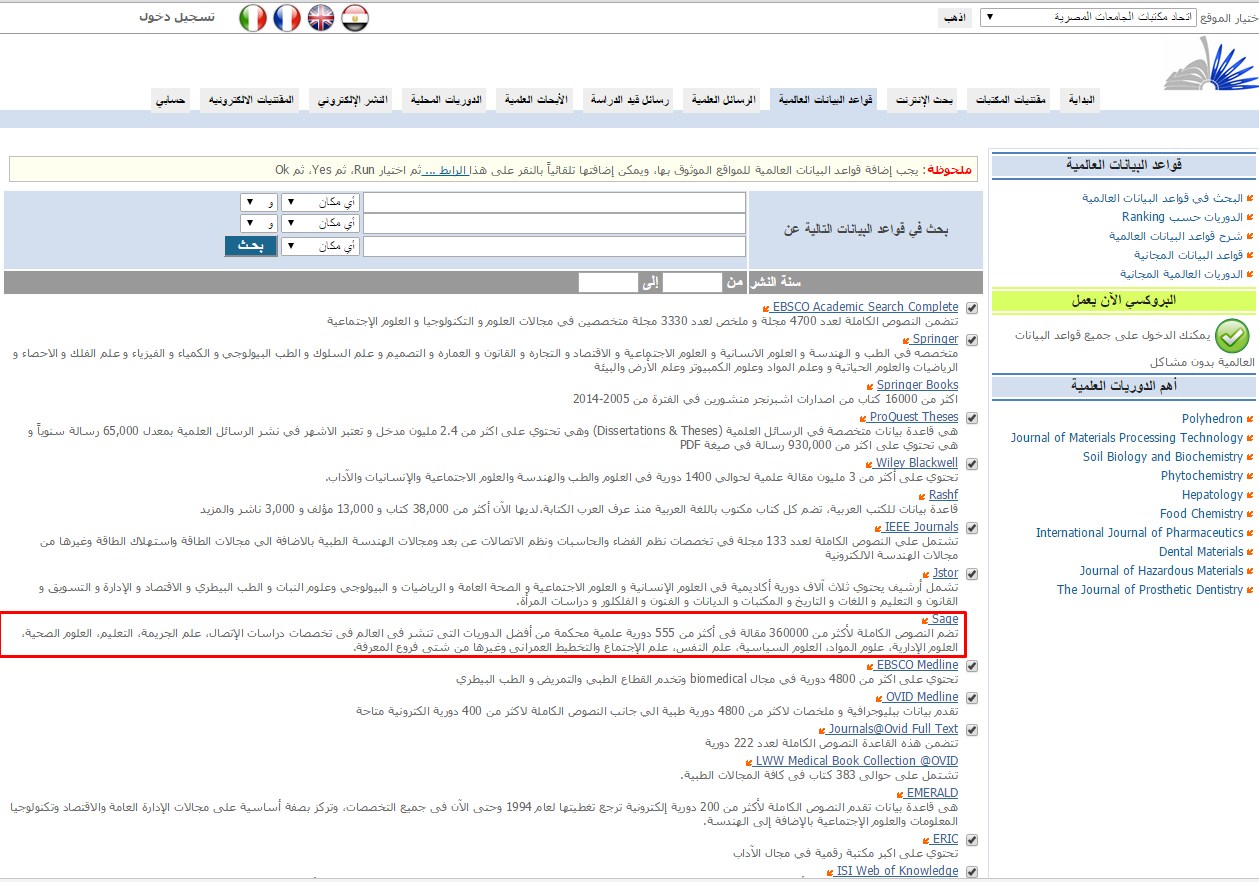The width and height of the screenshot is (1259, 882).
Task: Open the المقتنيات الالكترونية tab
Action: pyautogui.click(x=251, y=100)
